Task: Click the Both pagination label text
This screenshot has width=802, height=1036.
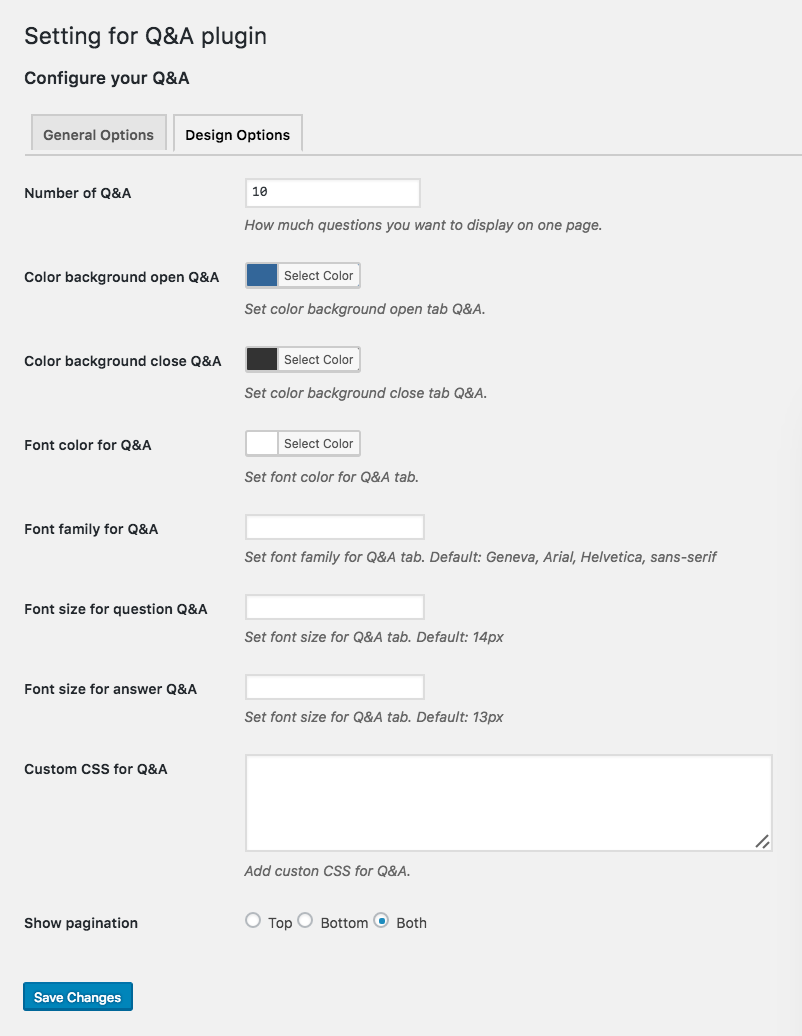Action: pyautogui.click(x=412, y=923)
